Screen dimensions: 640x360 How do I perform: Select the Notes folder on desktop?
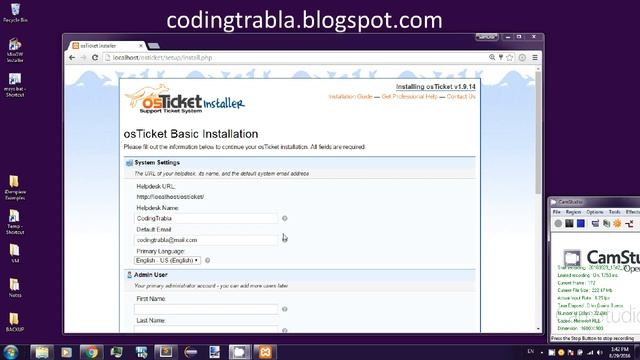click(15, 288)
